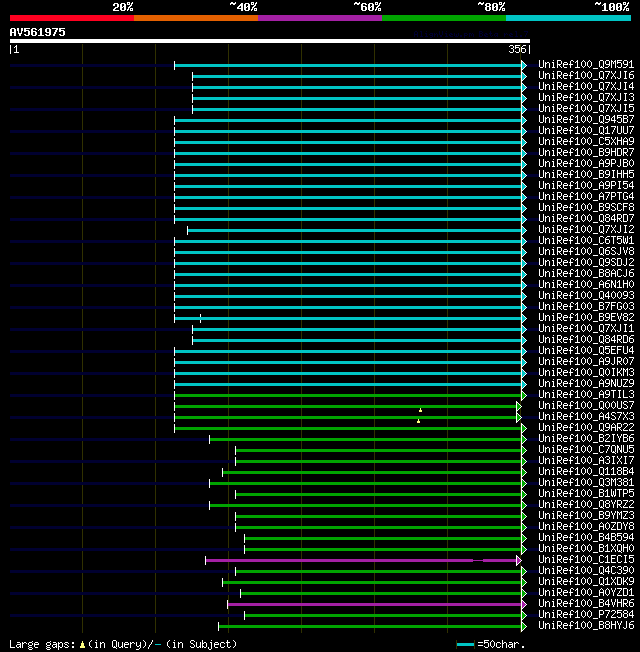Click the text UniRef100_A9JR07
Viewport: 640px width, 652px height.
pos(586,361)
